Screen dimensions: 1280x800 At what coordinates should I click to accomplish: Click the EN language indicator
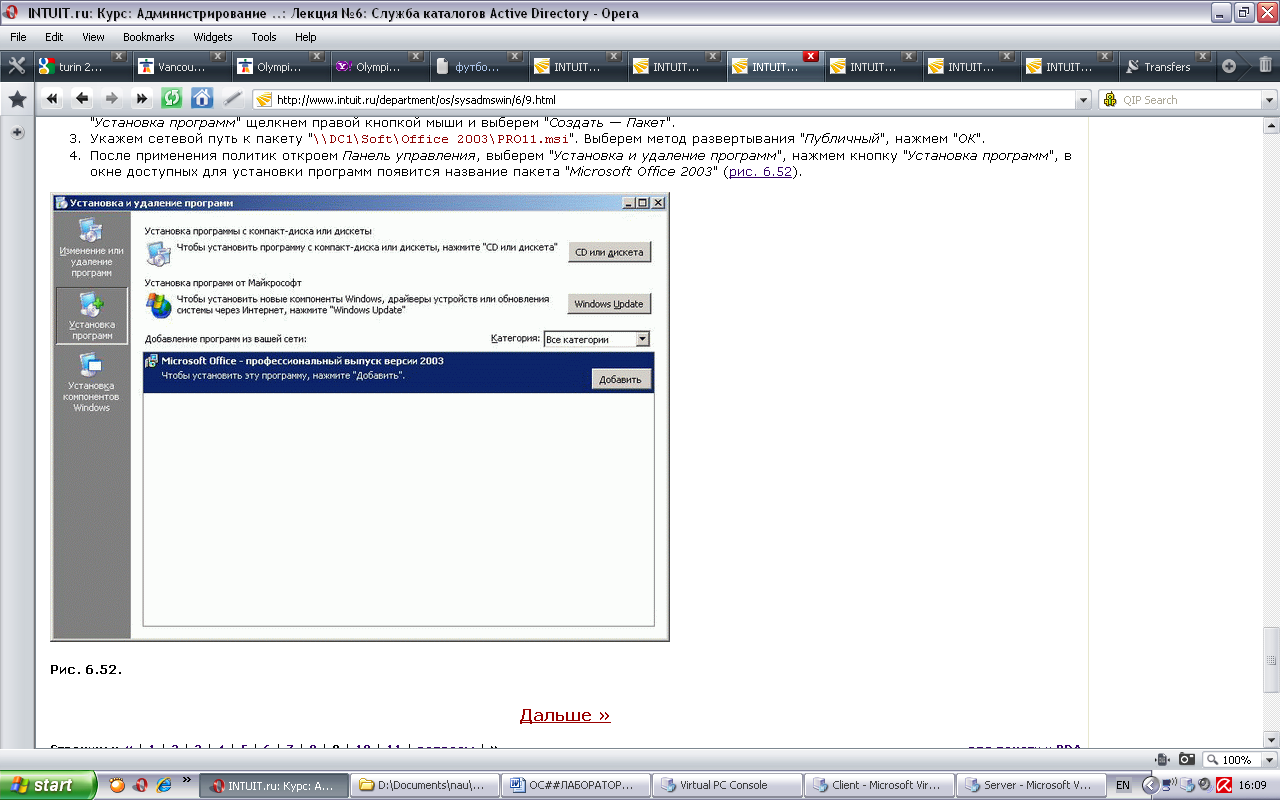pos(1123,785)
